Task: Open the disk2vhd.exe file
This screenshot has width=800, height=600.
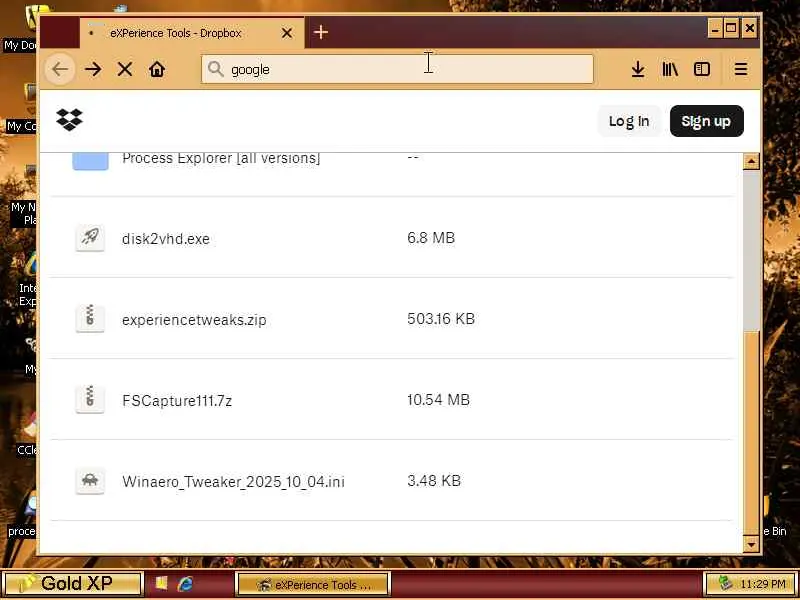Action: pyautogui.click(x=166, y=239)
